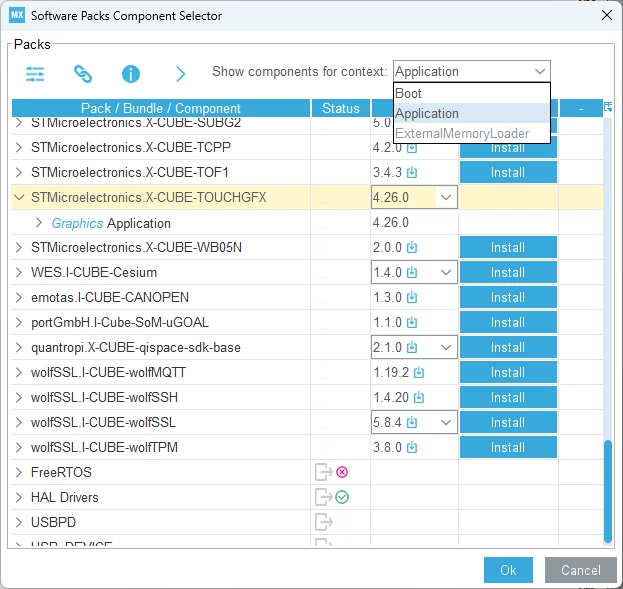
Task: Collapse the STMicroelectronics.X-CUBE-TOUCHGFX pack
Action: coord(19,197)
